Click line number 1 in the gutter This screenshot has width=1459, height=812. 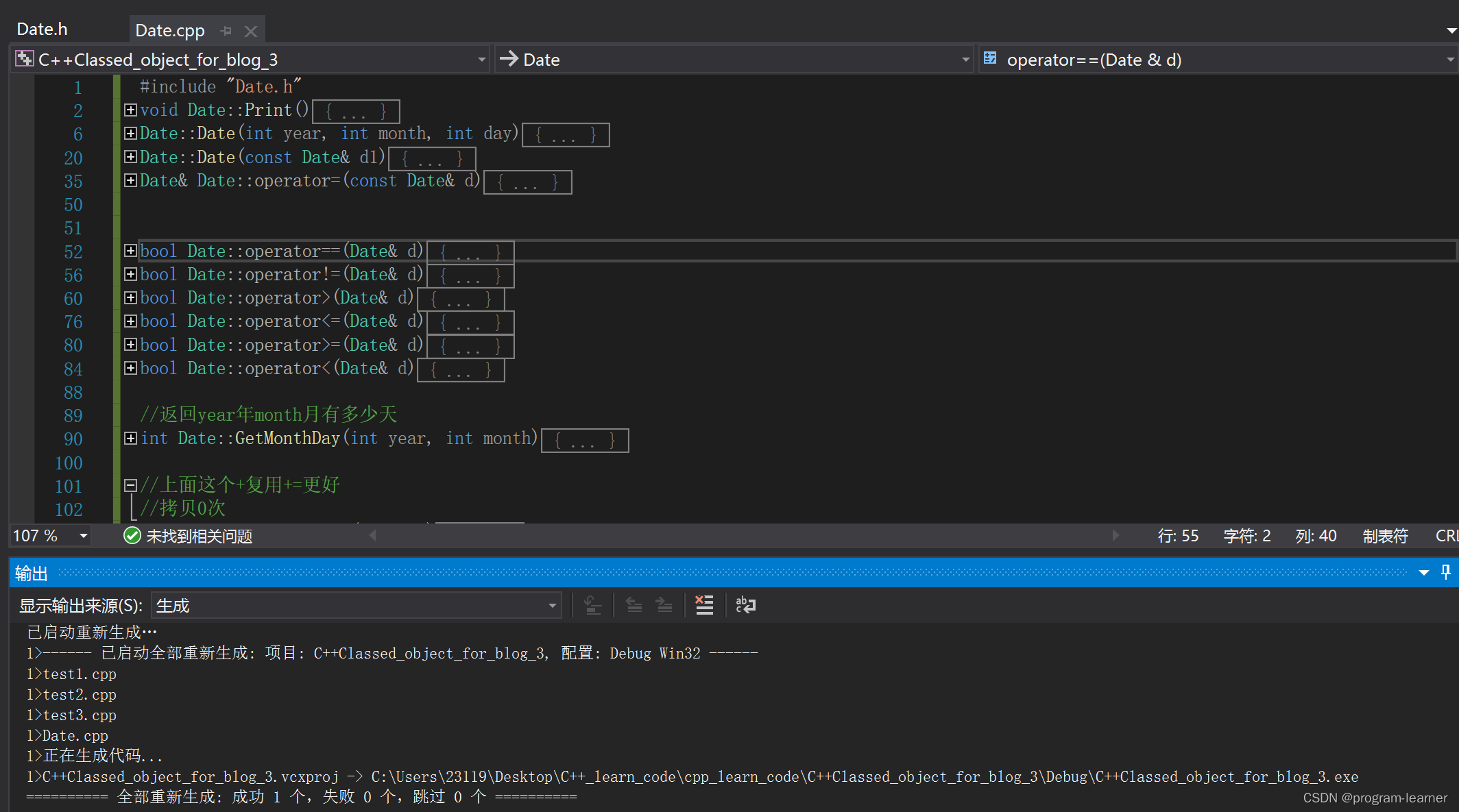pyautogui.click(x=78, y=88)
